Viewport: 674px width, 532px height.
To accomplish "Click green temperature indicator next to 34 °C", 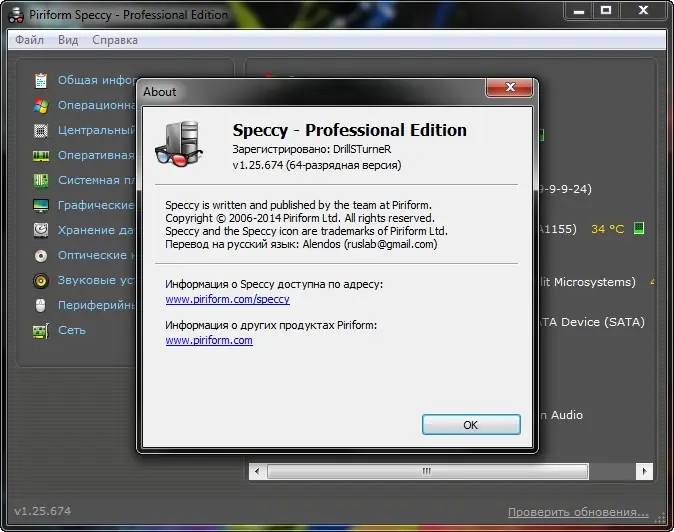I will (639, 228).
